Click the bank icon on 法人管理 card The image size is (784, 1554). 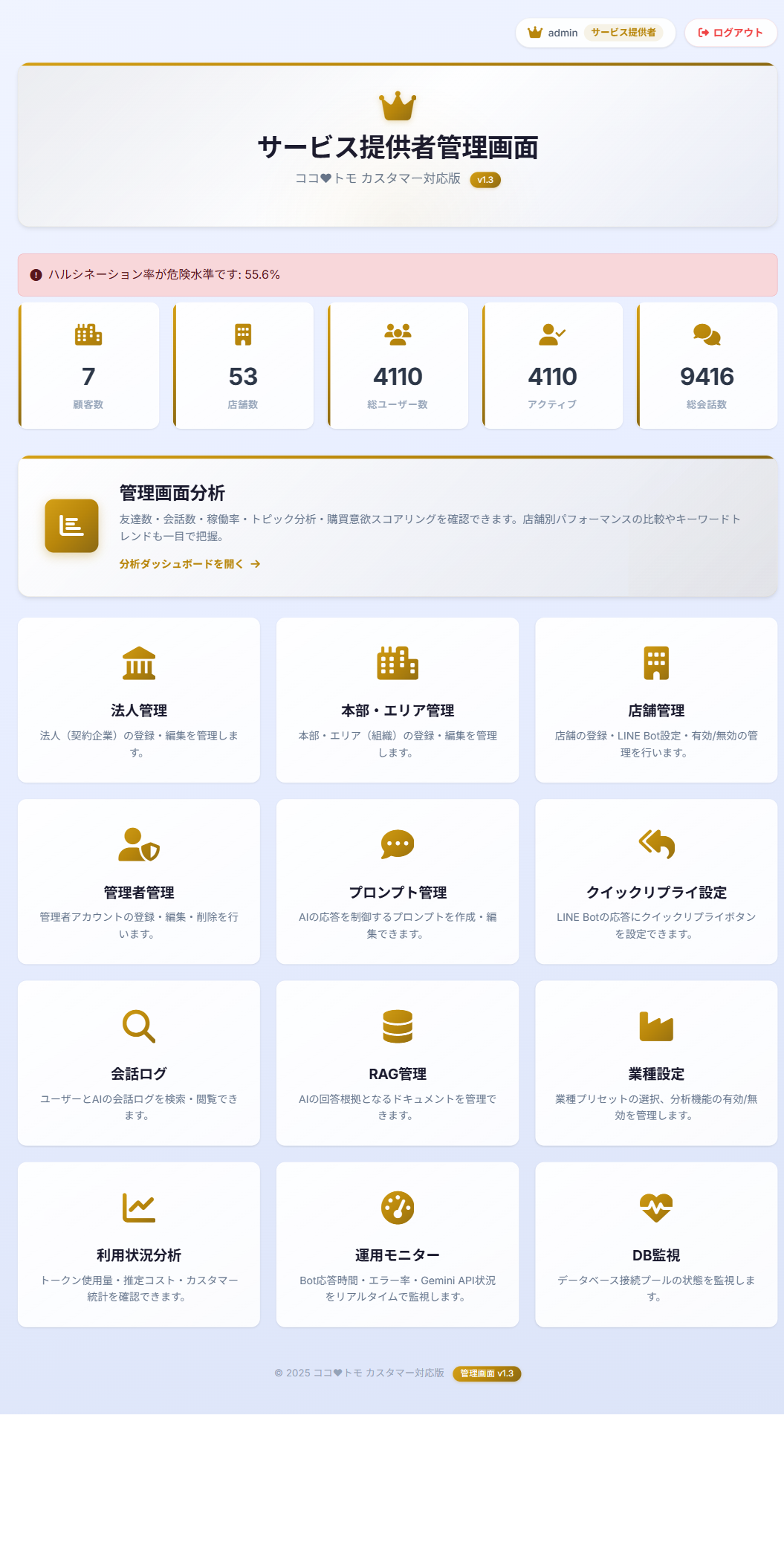pyautogui.click(x=139, y=663)
